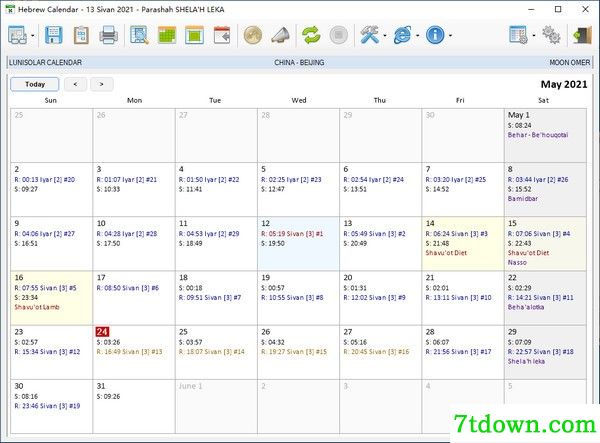This screenshot has width=600, height=443.
Task: Click S: 09:26 on day 31
Action: pyautogui.click(x=108, y=397)
